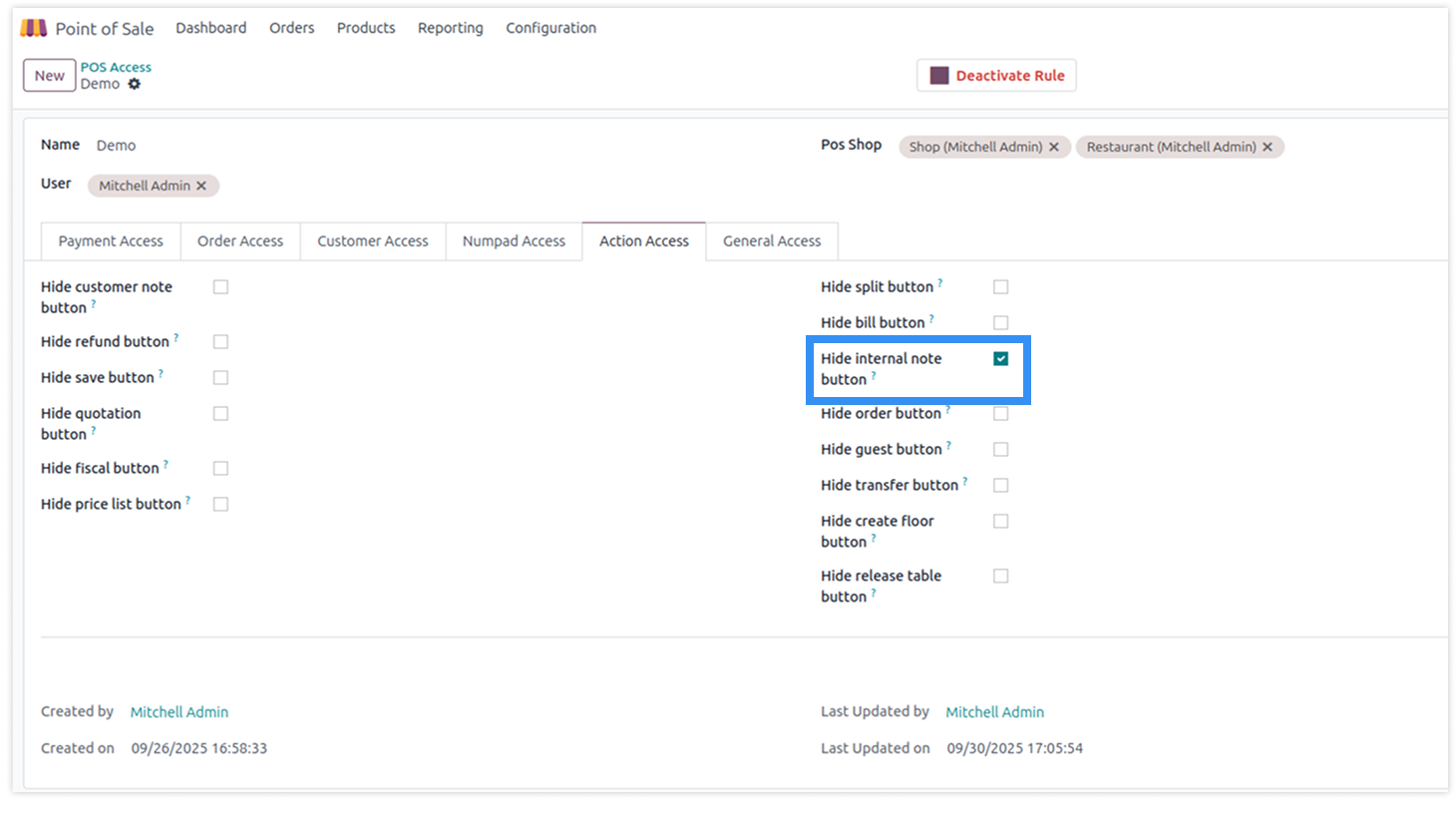This screenshot has height=822, width=1456.
Task: Switch to the General Access tab
Action: pos(771,241)
